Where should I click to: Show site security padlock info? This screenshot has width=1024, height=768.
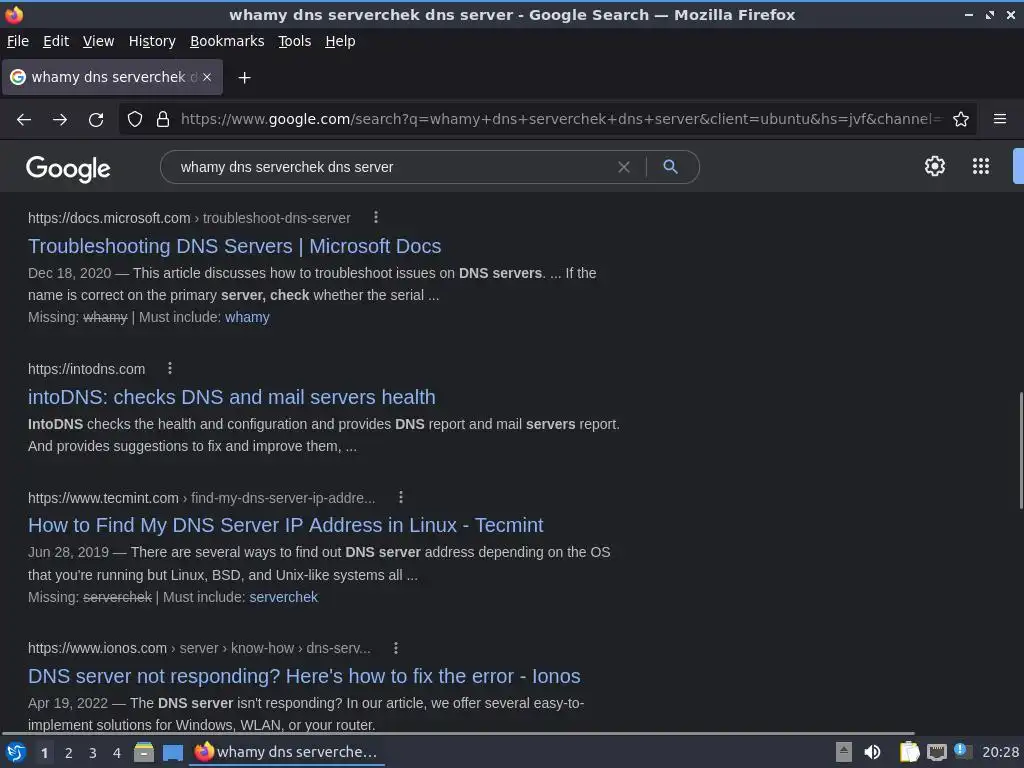163,120
